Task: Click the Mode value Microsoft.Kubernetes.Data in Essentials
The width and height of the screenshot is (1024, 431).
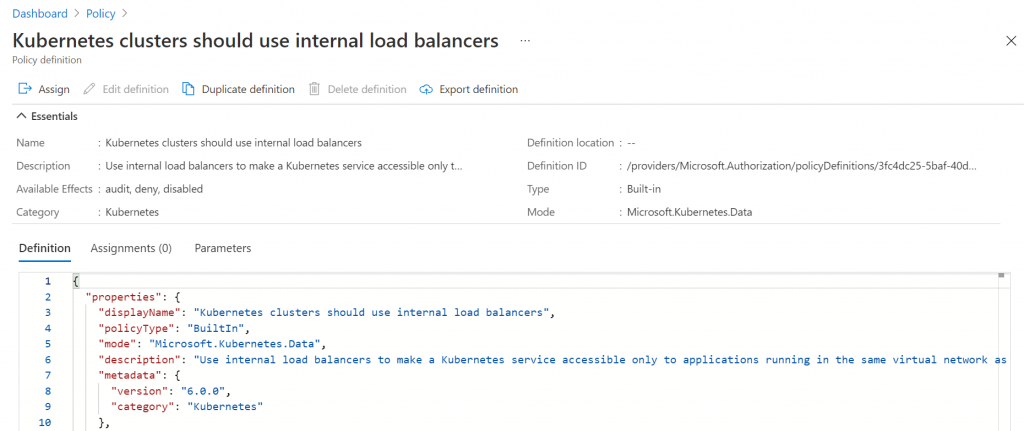Action: [690, 212]
